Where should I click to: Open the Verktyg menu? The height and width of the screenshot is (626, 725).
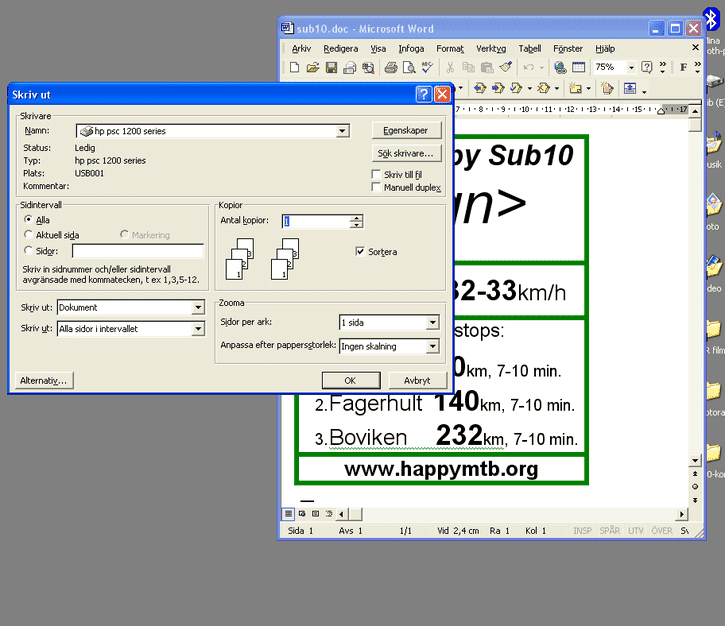[x=490, y=48]
